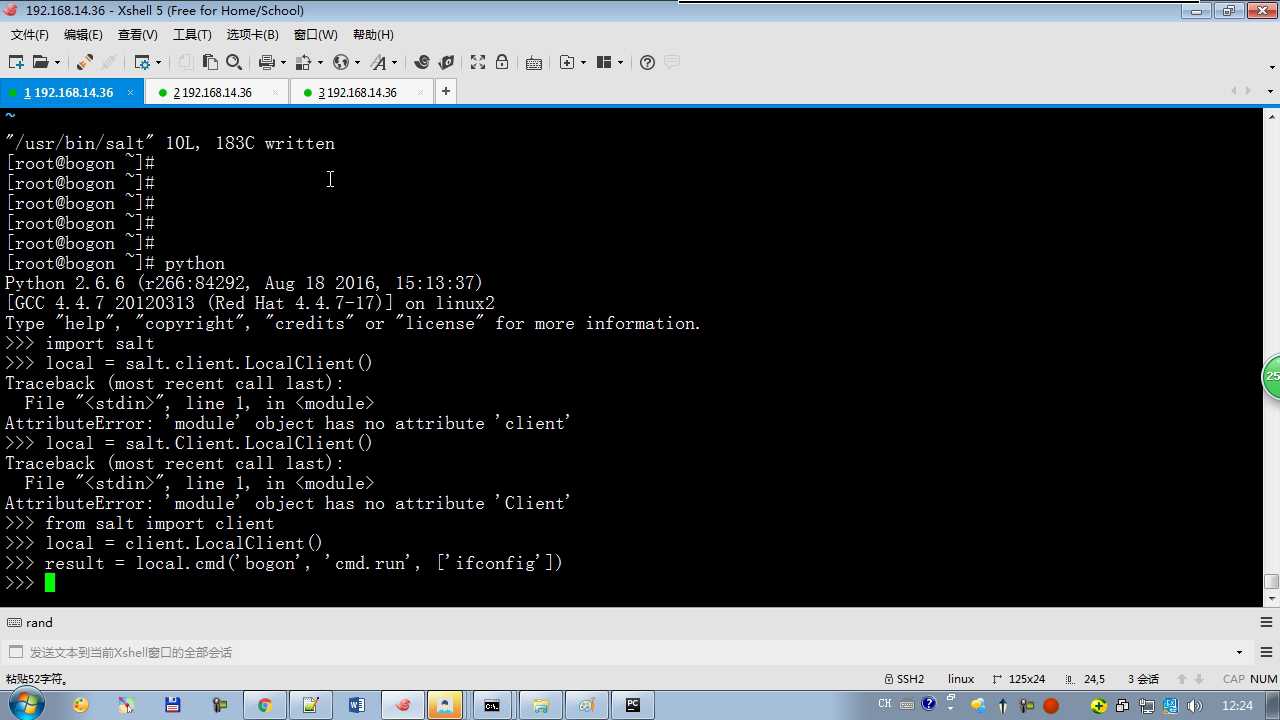1280x720 pixels.
Task: Open the quick command bar menu icon
Action: coord(1266,622)
